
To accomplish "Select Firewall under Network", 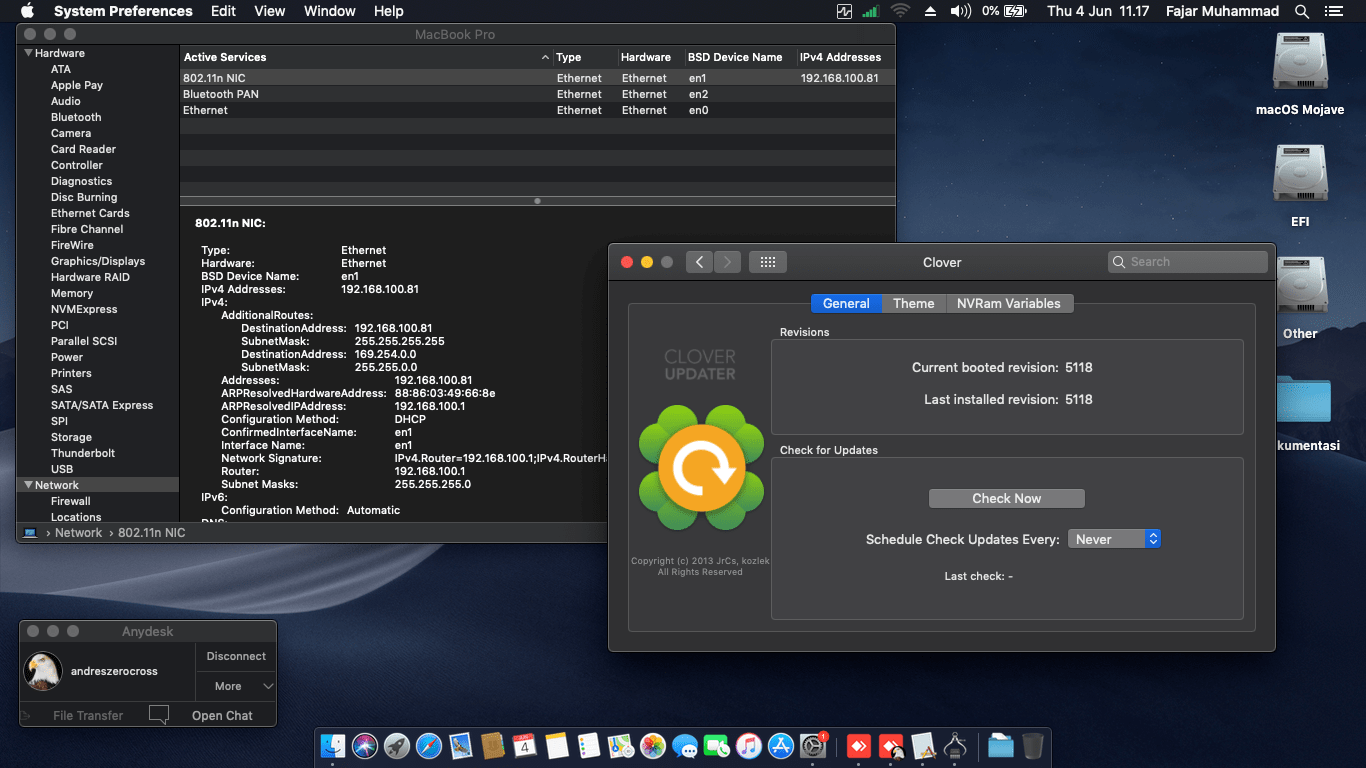I will coord(71,501).
